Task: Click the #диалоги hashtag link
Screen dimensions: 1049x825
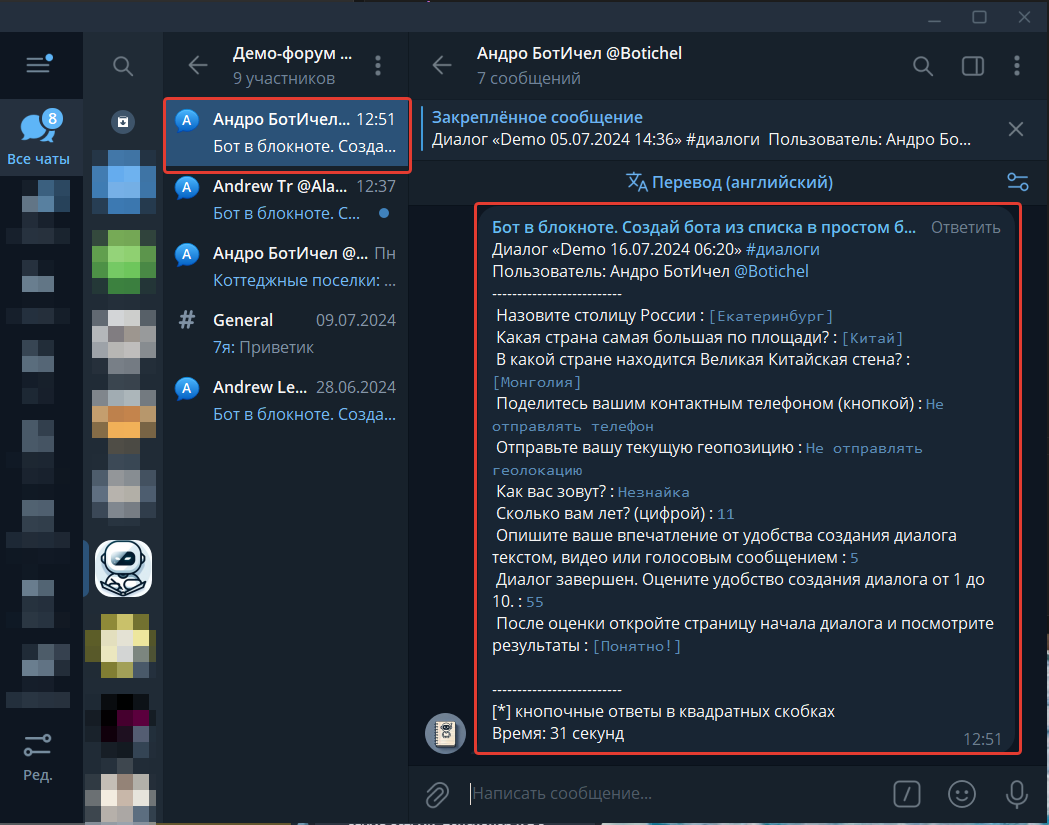Action: pos(782,250)
